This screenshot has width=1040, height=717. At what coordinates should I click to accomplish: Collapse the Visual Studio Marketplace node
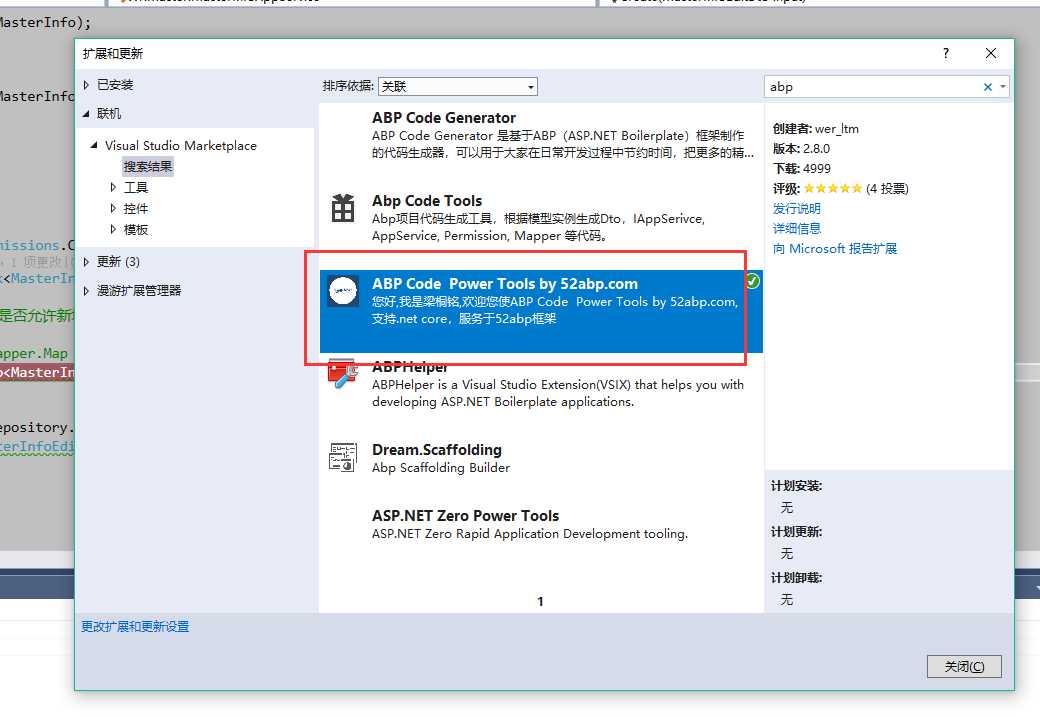pos(94,145)
